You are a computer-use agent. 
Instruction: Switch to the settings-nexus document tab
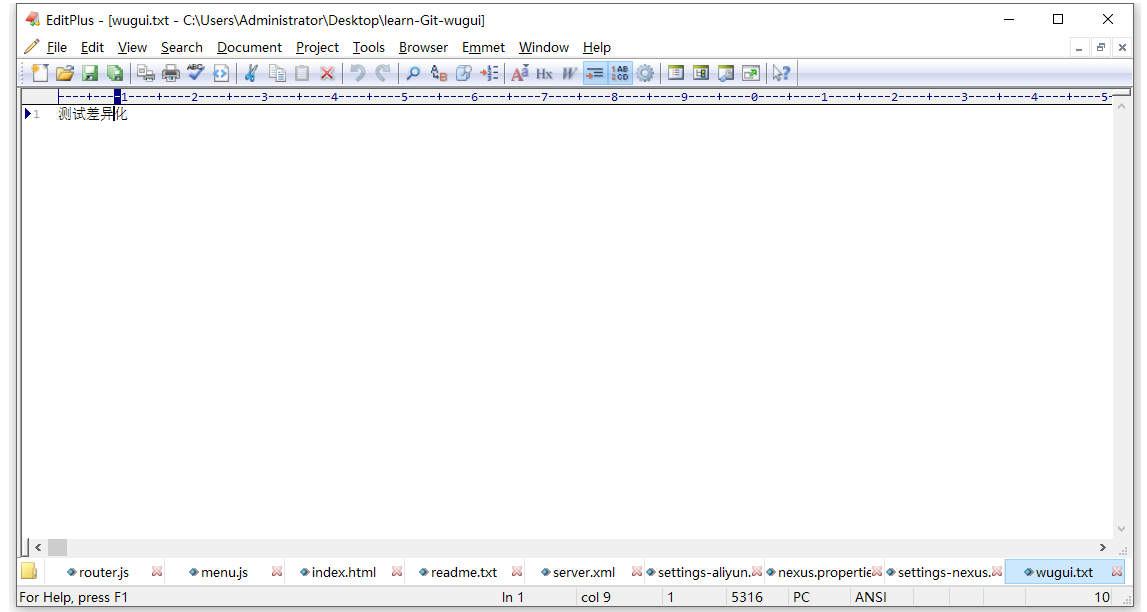pyautogui.click(x=944, y=573)
